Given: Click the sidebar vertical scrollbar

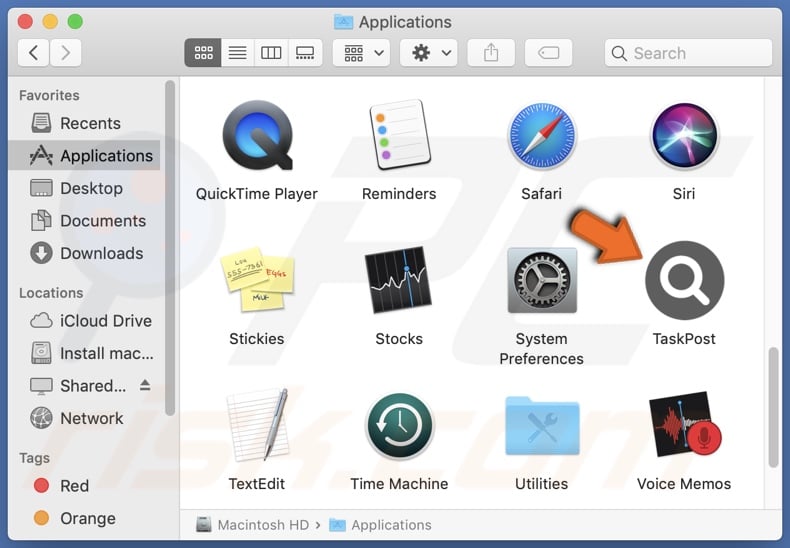Looking at the screenshot, I should click(170, 248).
